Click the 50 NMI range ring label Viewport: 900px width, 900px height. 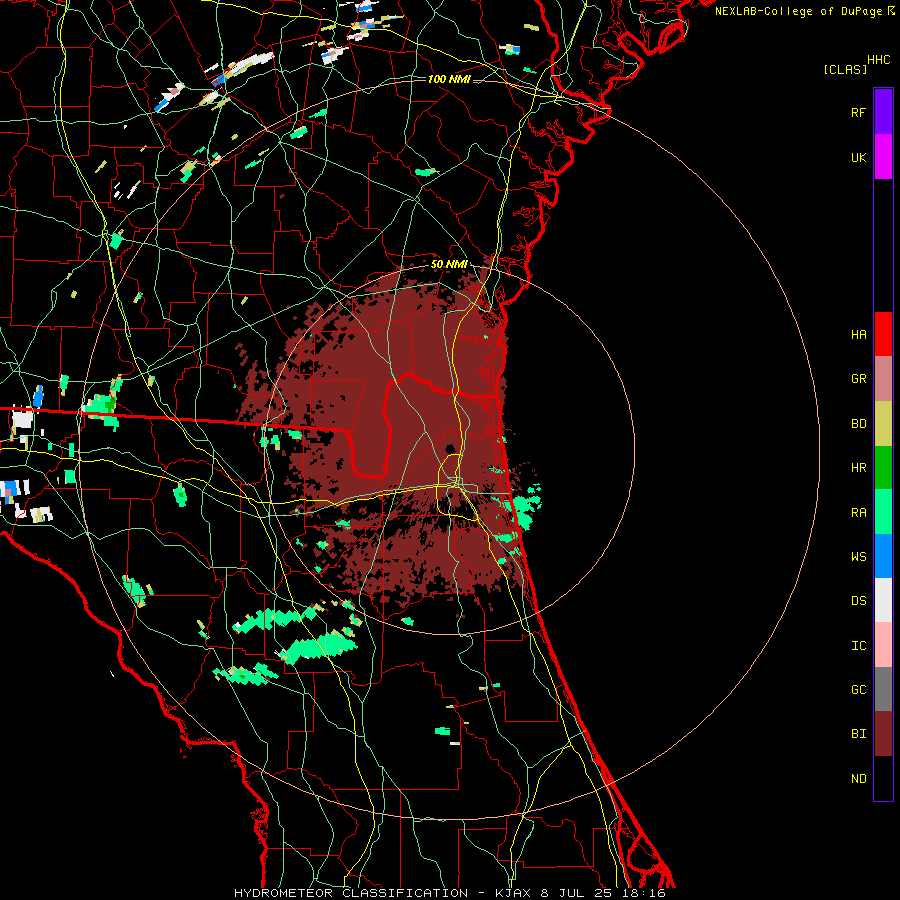coord(449,264)
